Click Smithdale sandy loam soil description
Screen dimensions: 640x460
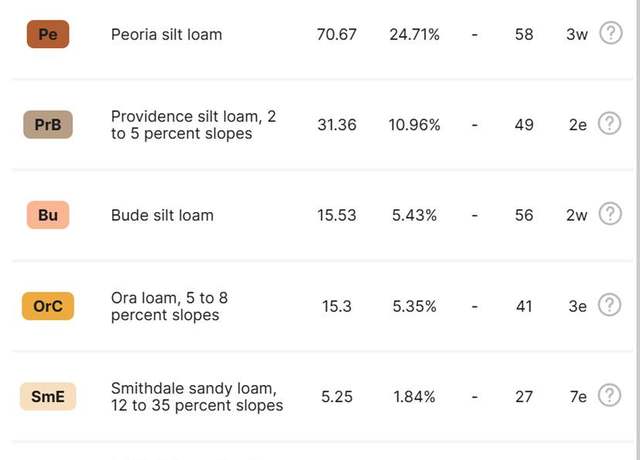tap(197, 397)
